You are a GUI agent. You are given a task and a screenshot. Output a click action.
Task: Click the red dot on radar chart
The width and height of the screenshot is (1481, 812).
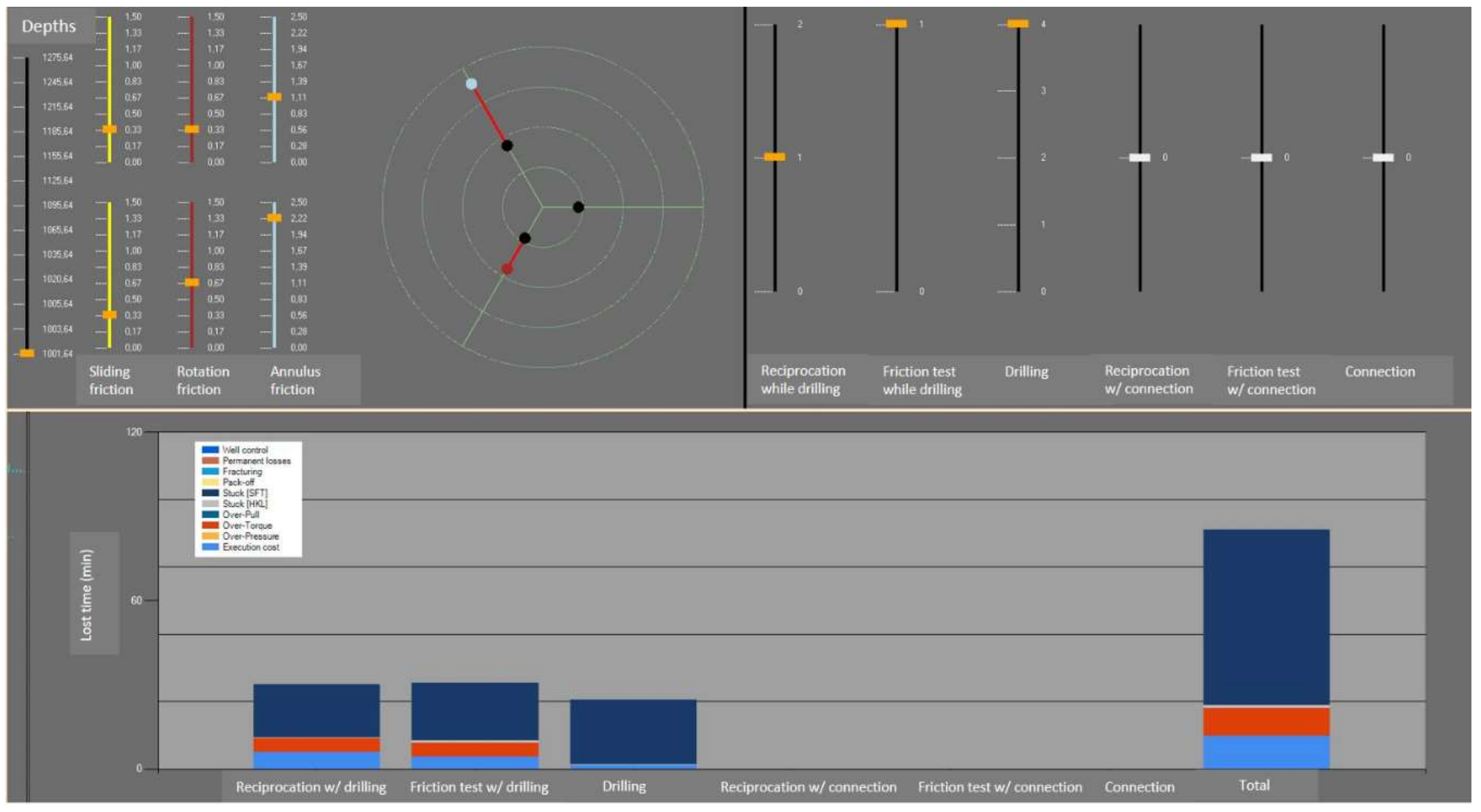point(507,268)
